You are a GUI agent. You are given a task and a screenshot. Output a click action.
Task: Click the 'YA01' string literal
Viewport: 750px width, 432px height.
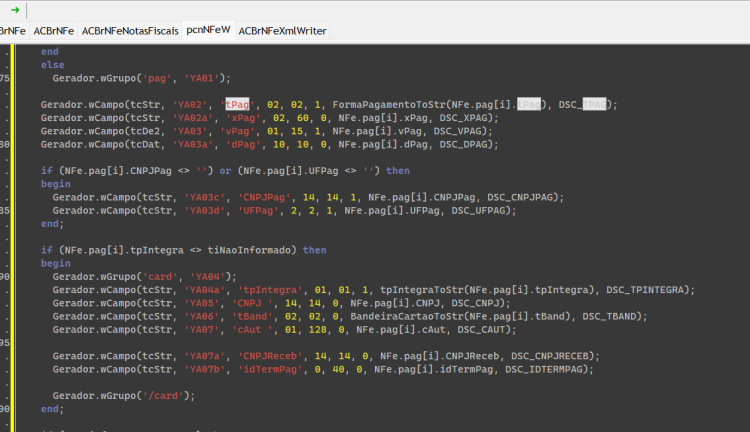click(x=201, y=78)
